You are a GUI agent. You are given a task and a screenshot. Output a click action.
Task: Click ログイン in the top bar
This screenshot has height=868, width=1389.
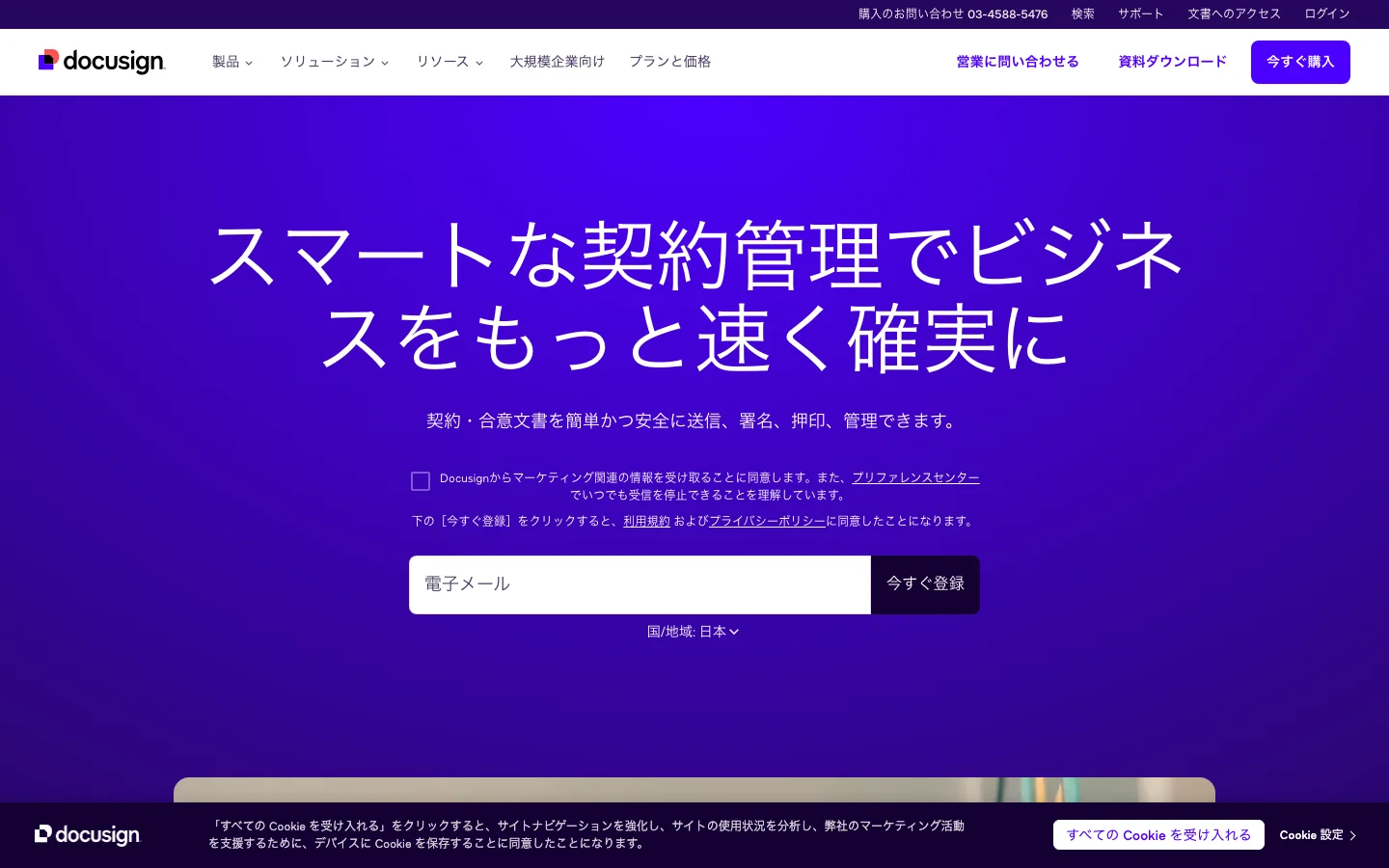click(1327, 14)
